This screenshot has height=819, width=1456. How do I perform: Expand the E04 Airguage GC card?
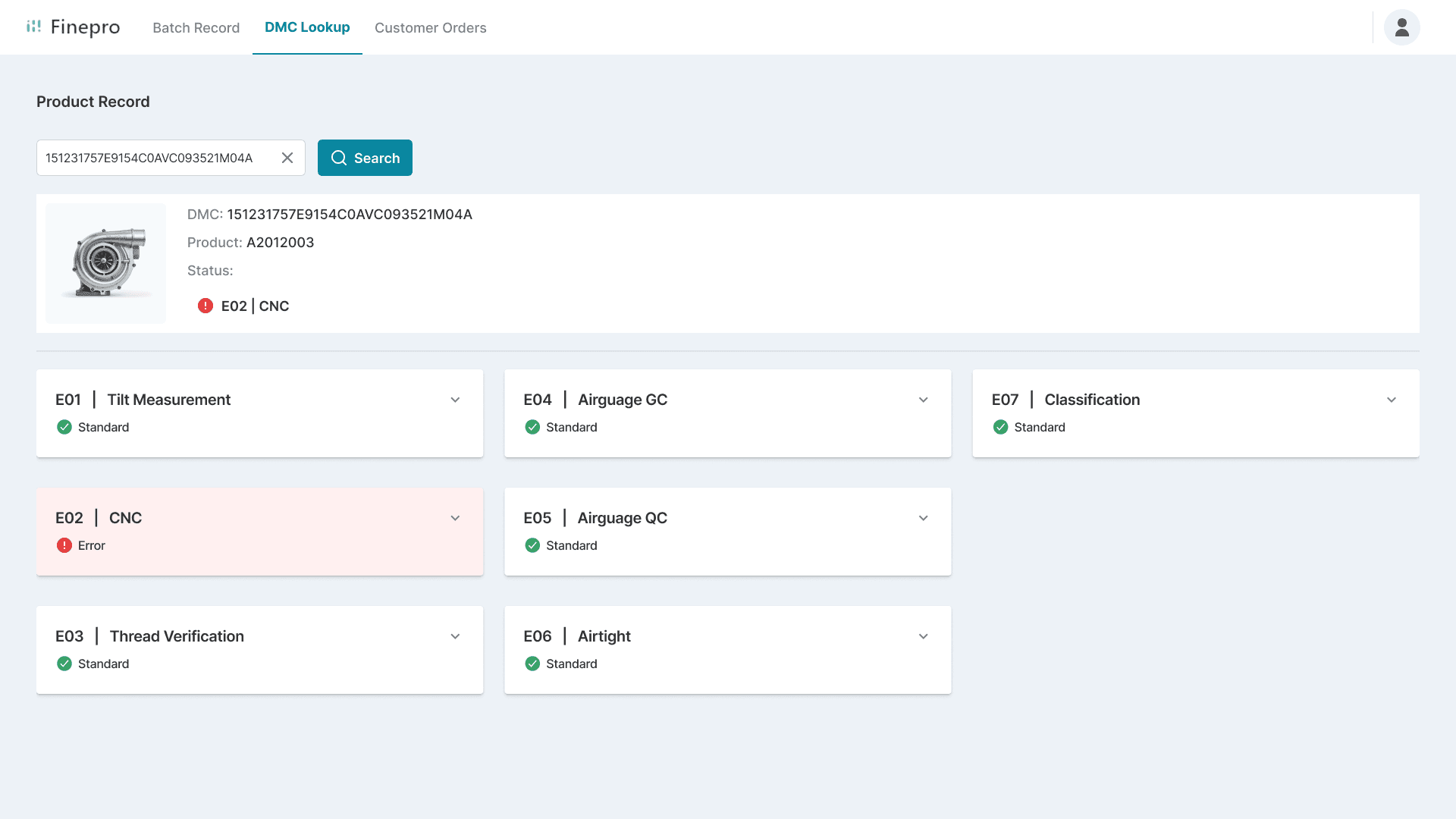tap(923, 400)
